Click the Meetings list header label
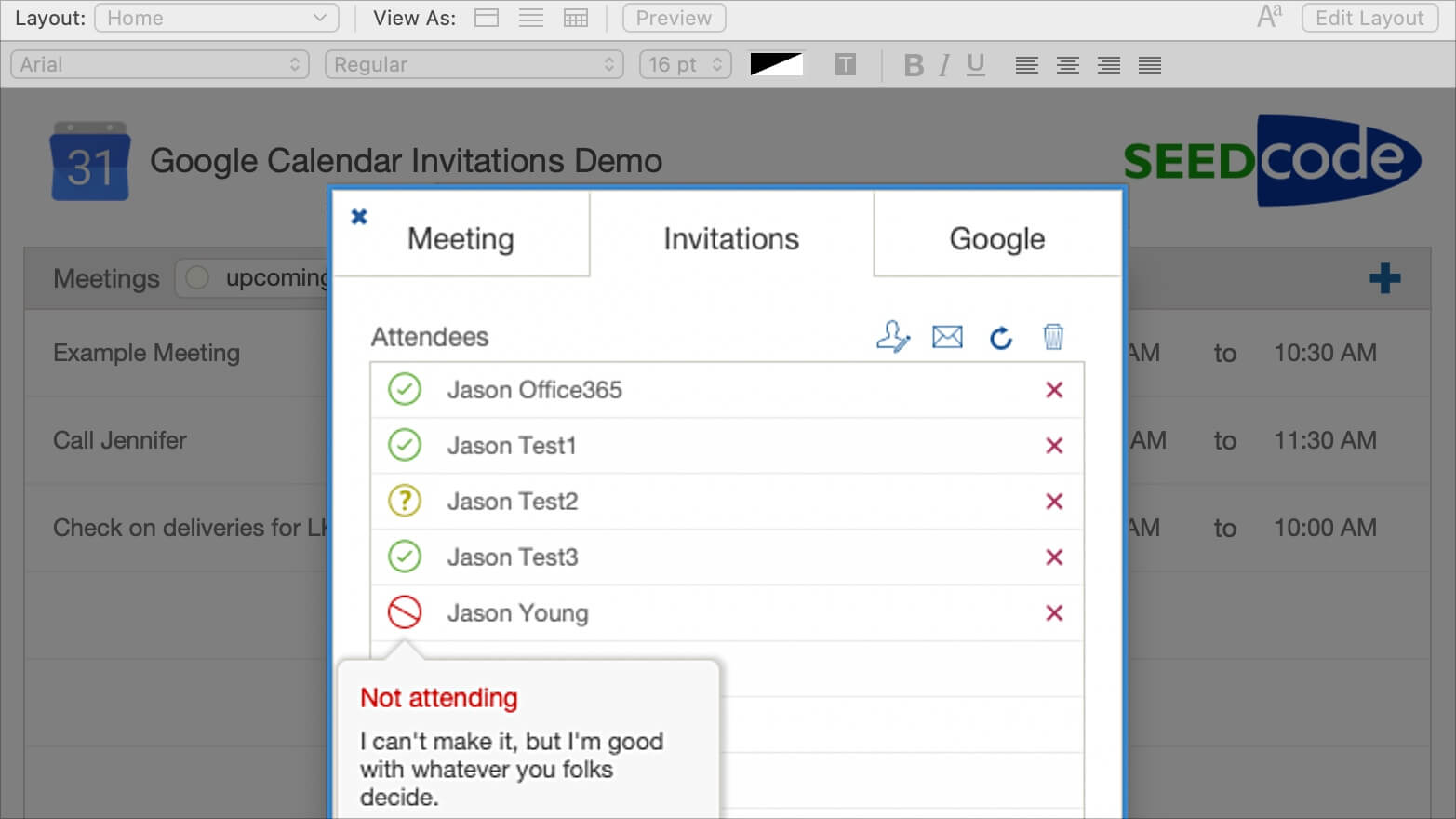This screenshot has width=1456, height=819. coord(106,278)
